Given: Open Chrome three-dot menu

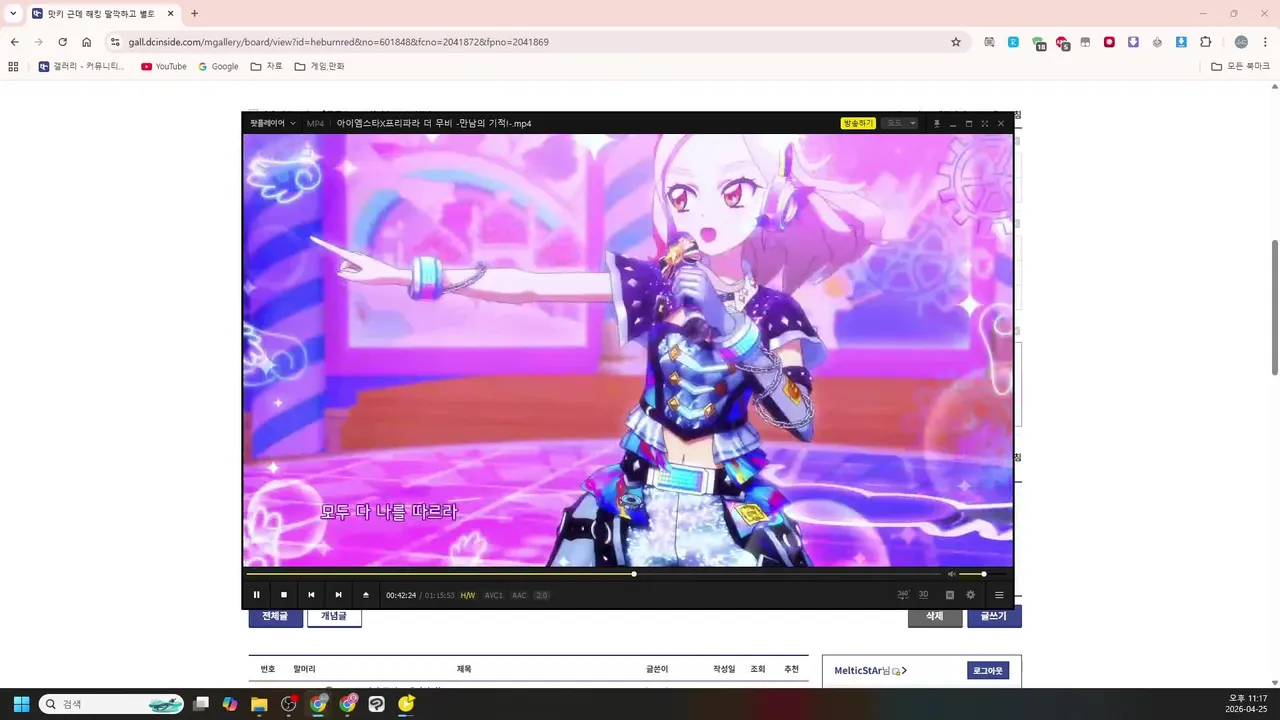Looking at the screenshot, I should point(1265,42).
